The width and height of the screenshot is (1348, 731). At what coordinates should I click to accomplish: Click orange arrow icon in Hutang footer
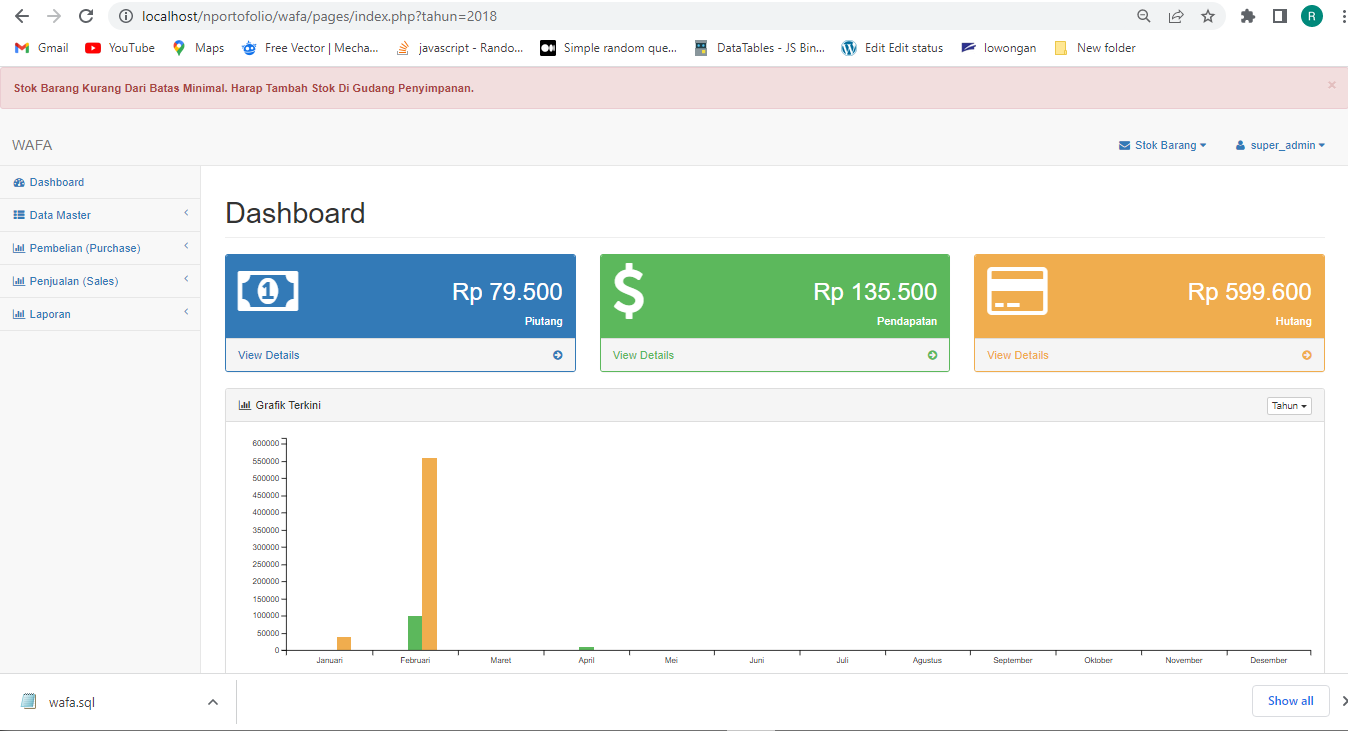click(1306, 355)
